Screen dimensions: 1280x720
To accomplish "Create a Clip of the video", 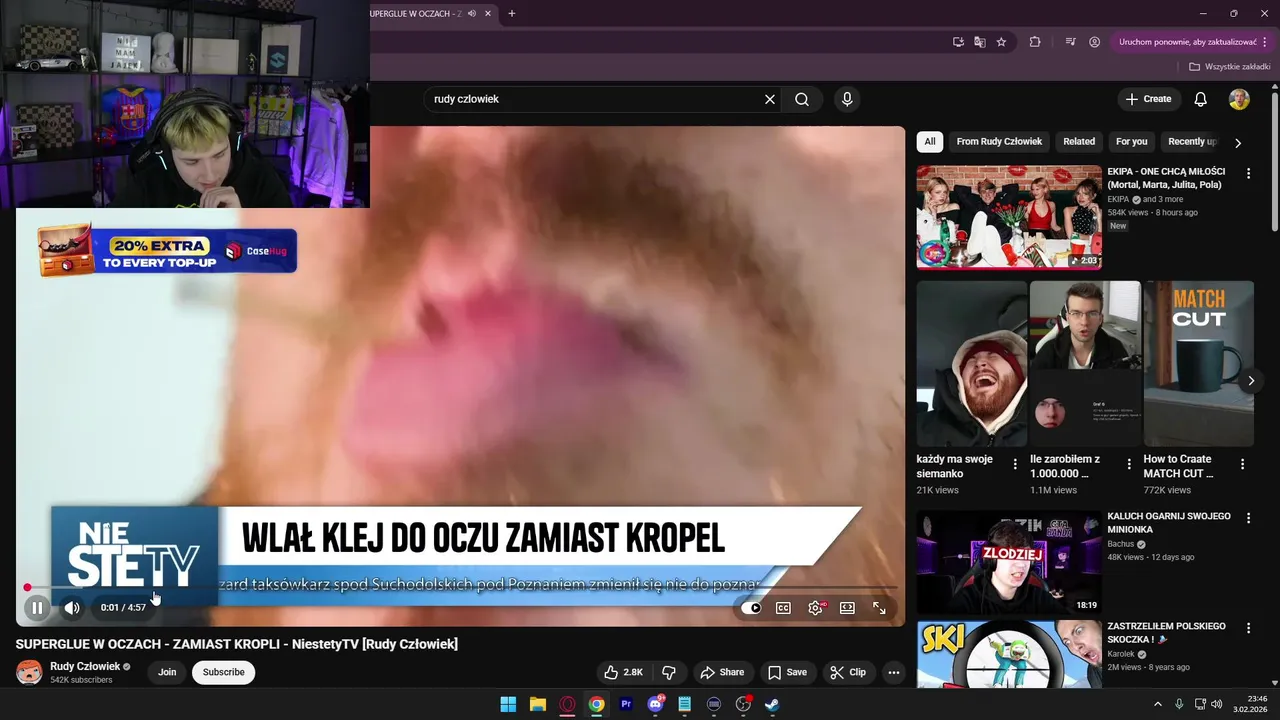I will click(848, 672).
